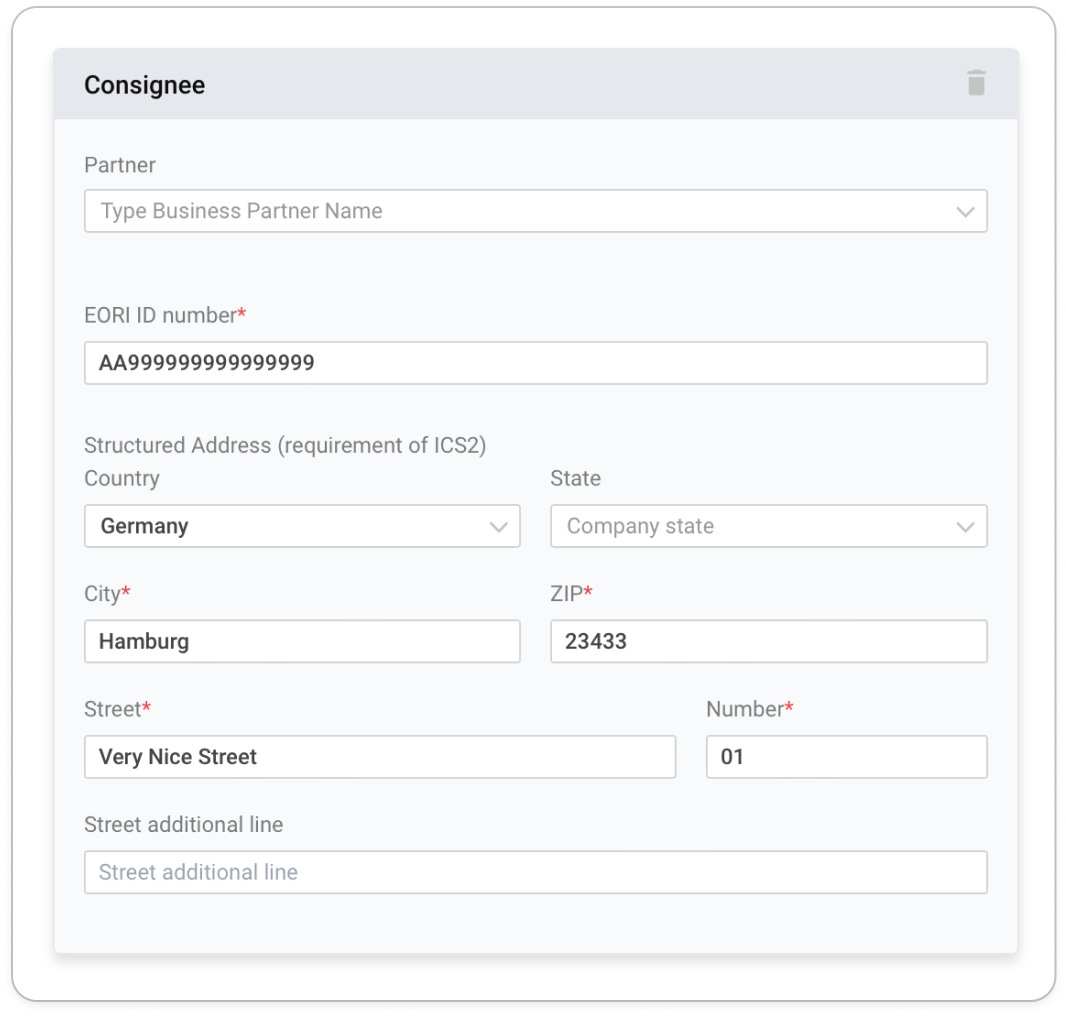Click the chevron arrow in State field
The height and width of the screenshot is (1016, 1066).
[965, 527]
